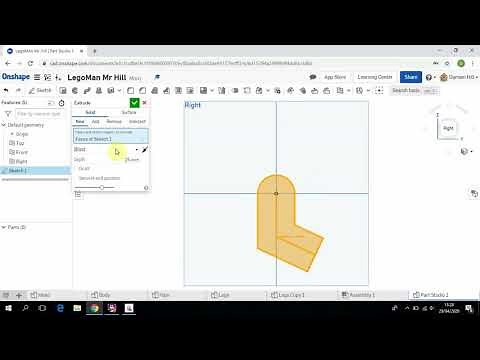
Task: Select the Thicken tool icon
Action: (x=111, y=90)
